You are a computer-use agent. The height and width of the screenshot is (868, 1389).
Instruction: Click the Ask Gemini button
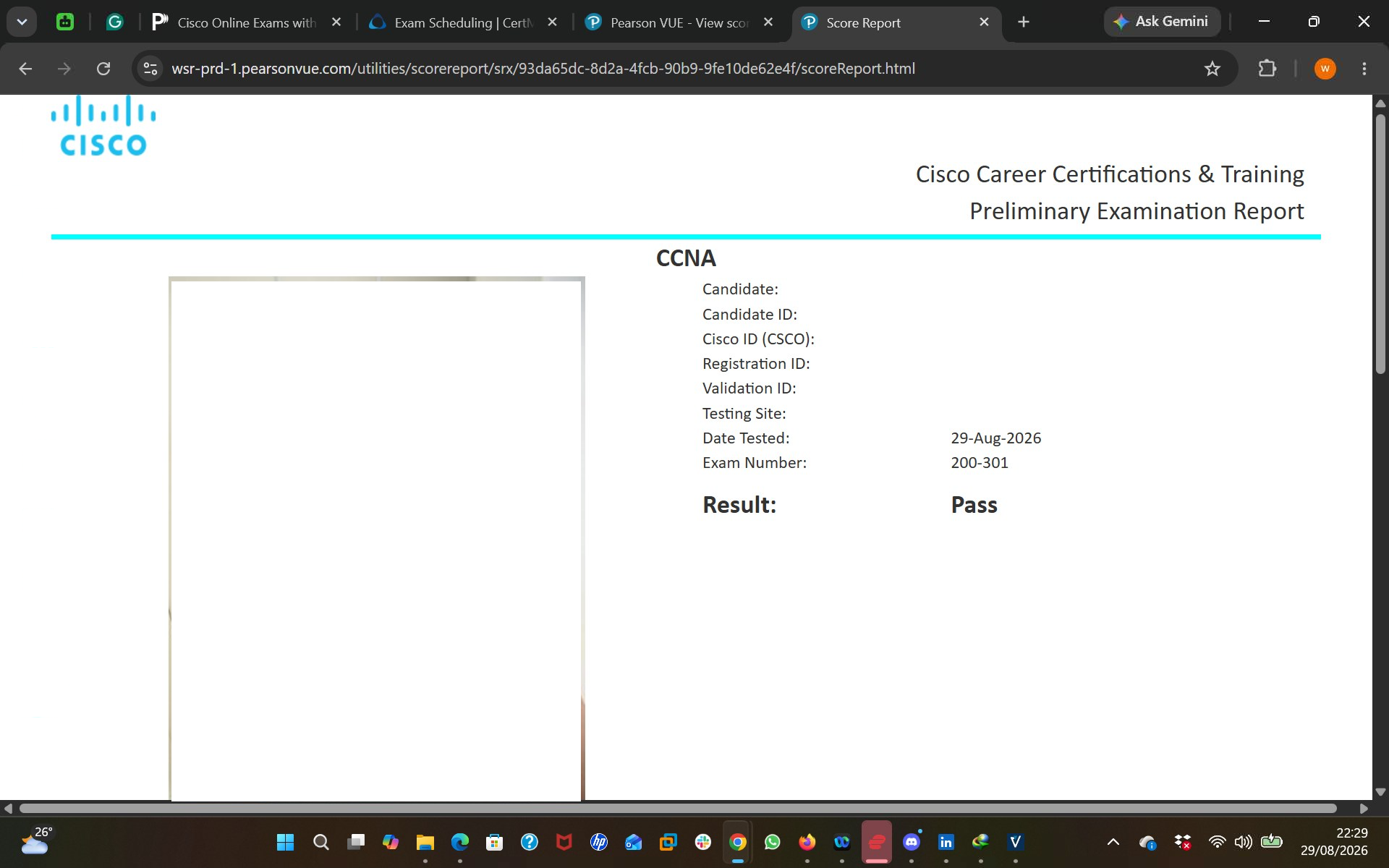coord(1161,22)
